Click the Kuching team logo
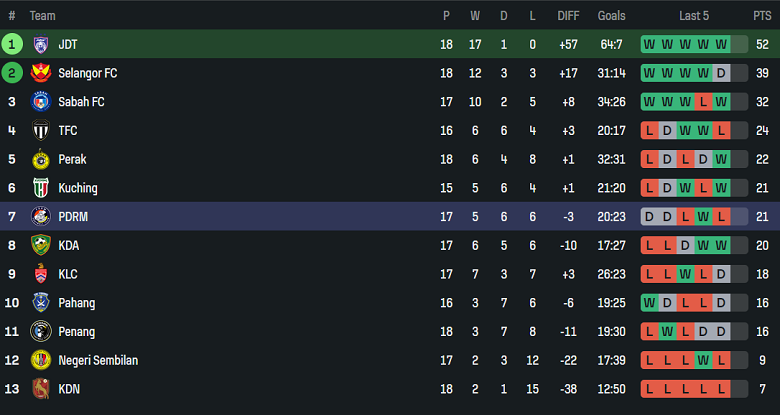Screen dimensions: 780x415 (41, 188)
